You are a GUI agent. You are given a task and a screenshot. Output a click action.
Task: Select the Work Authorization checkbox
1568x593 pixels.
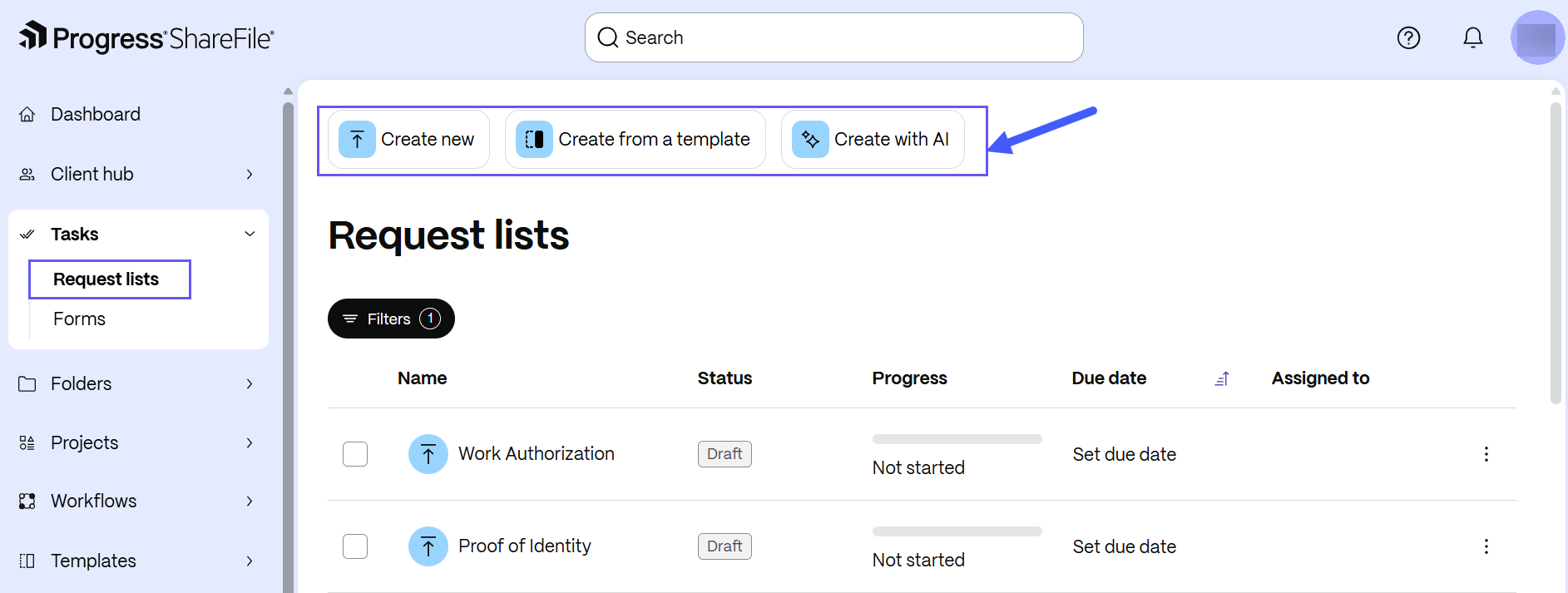[x=355, y=454]
